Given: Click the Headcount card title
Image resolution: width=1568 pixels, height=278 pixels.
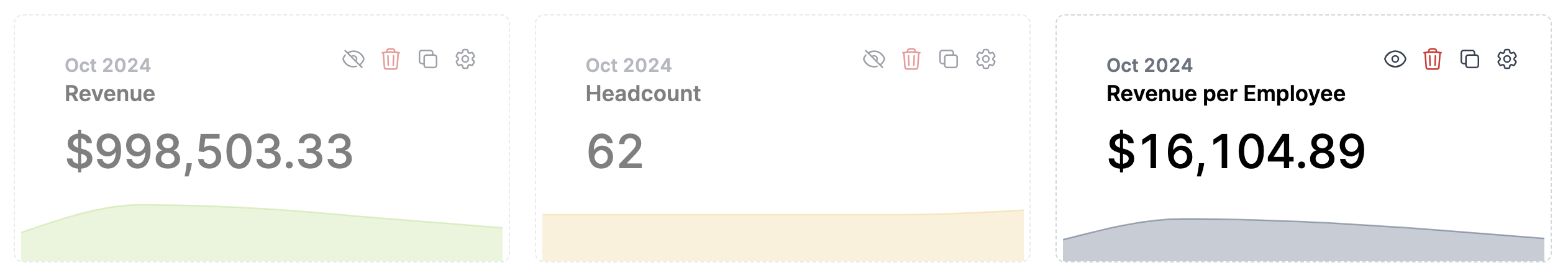Looking at the screenshot, I should click(643, 94).
